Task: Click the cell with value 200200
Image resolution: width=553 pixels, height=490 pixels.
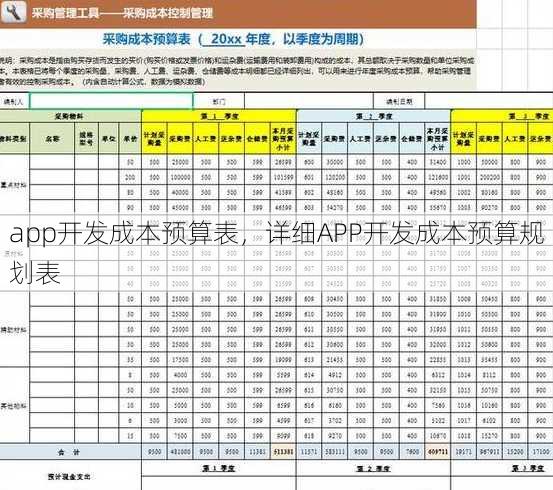Action: [x=489, y=177]
